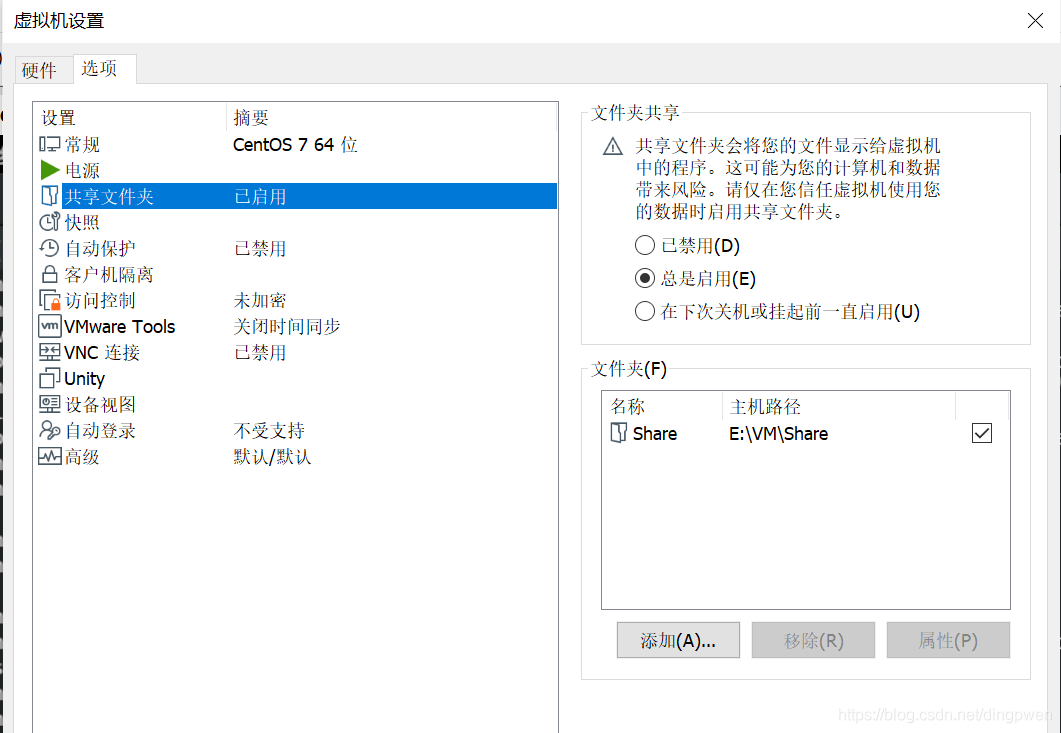Click the 设置 column header
Viewport: 1061px width, 733px height.
130,118
